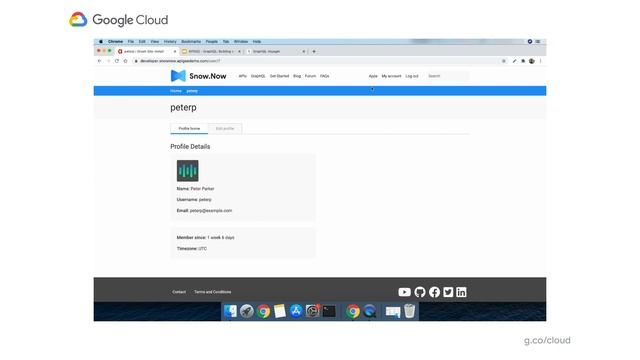Open the LinkedIn icon in the footer
Viewport: 640px width, 360px height.
461,292
